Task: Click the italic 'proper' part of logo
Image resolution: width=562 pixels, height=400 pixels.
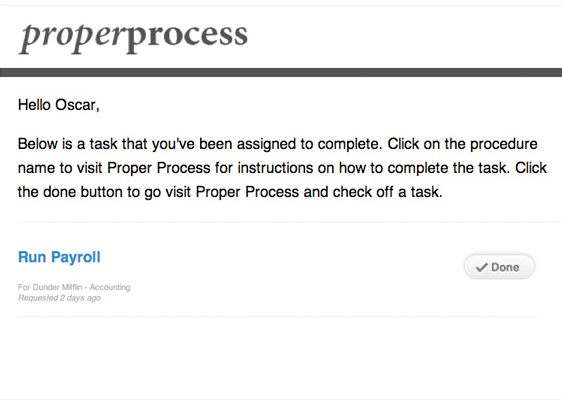Action: click(72, 38)
